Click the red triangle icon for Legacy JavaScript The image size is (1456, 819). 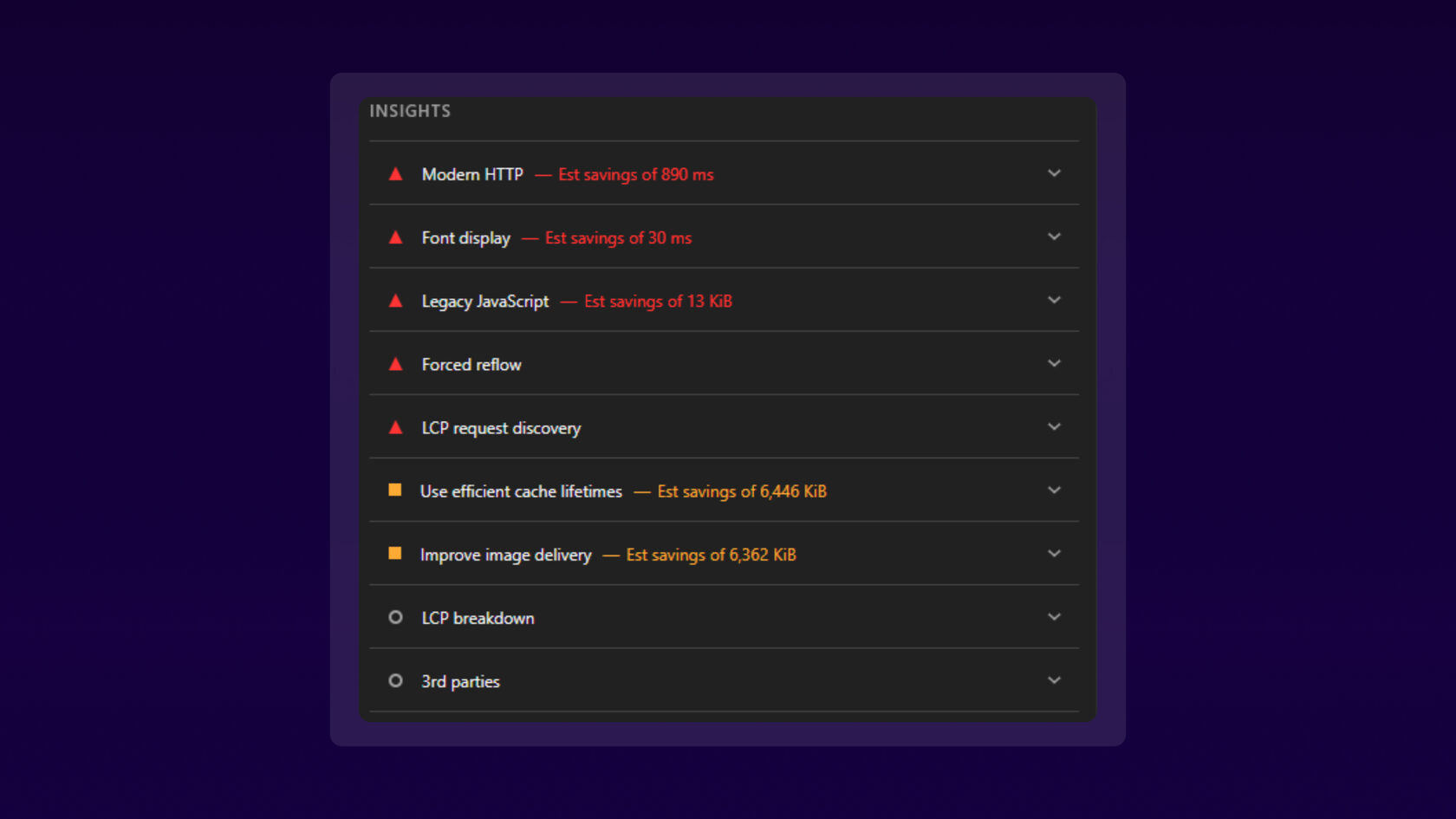point(395,301)
